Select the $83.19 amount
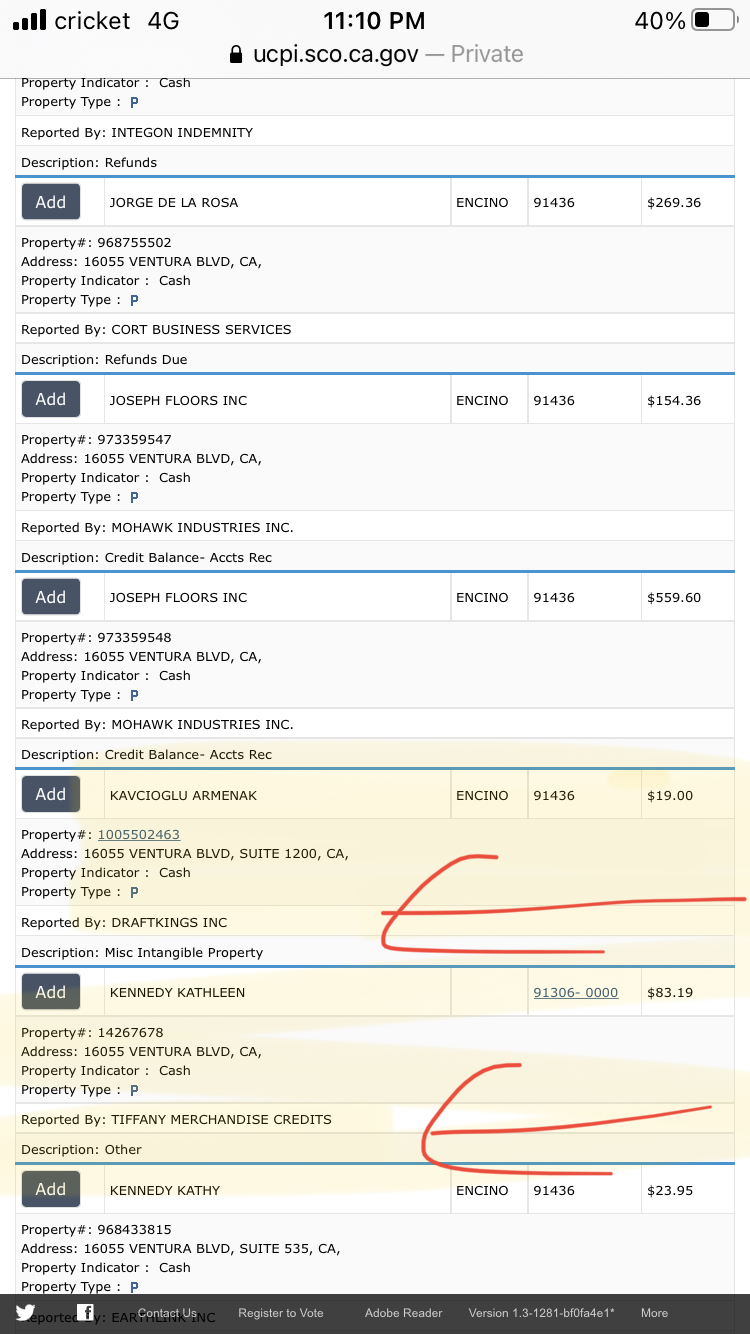 [670, 993]
